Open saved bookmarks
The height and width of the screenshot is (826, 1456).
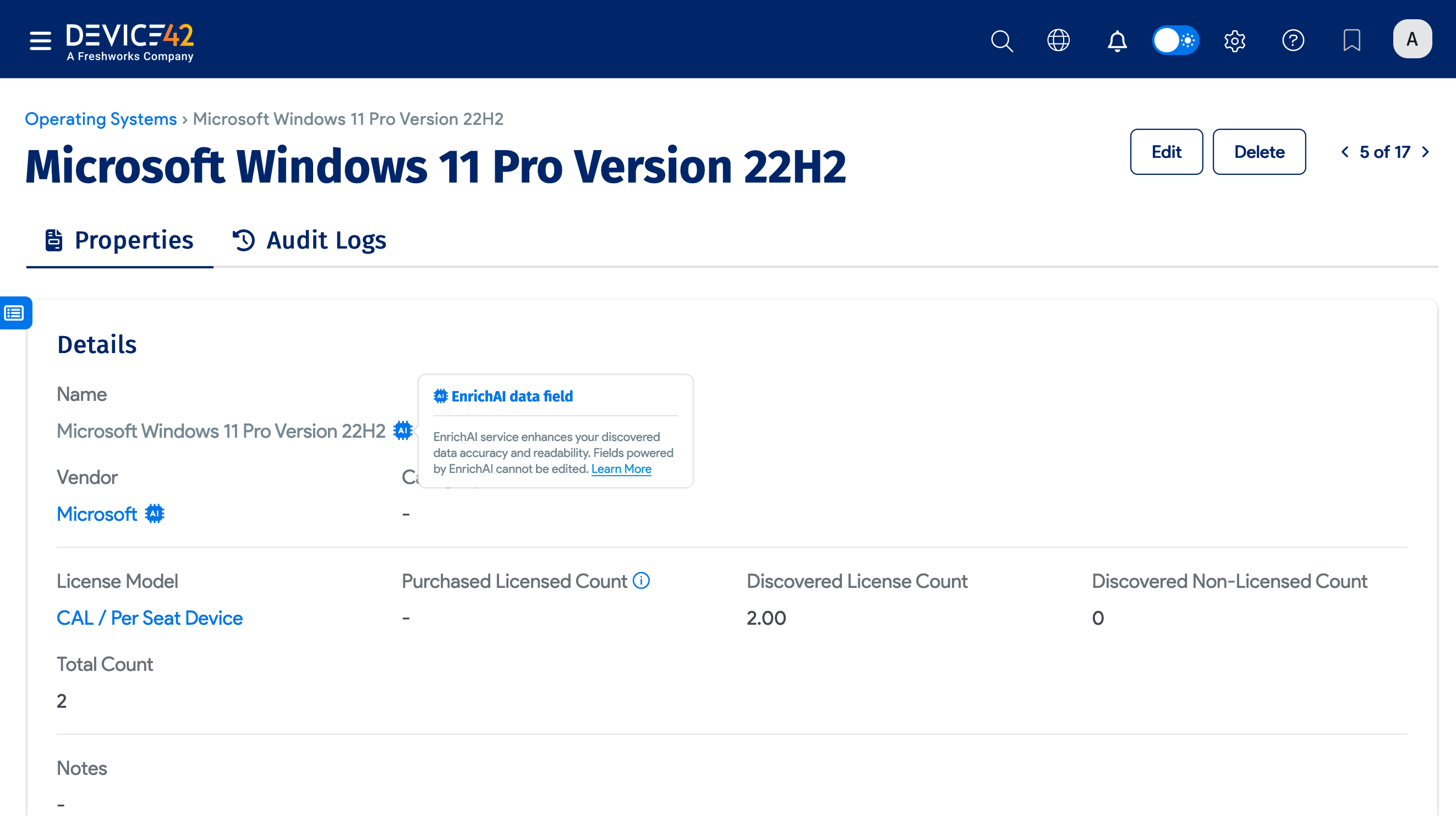(x=1351, y=40)
